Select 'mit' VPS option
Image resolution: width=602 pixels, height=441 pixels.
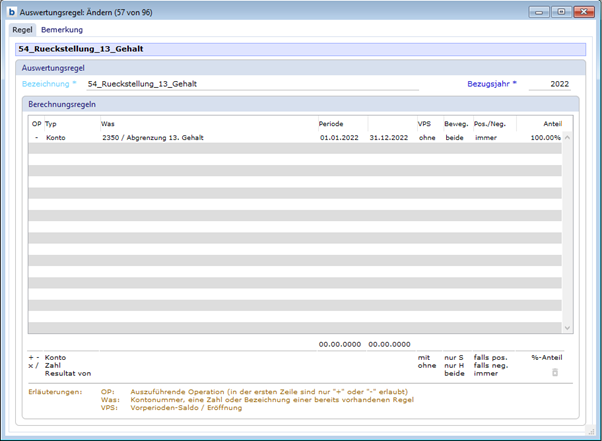[x=424, y=357]
